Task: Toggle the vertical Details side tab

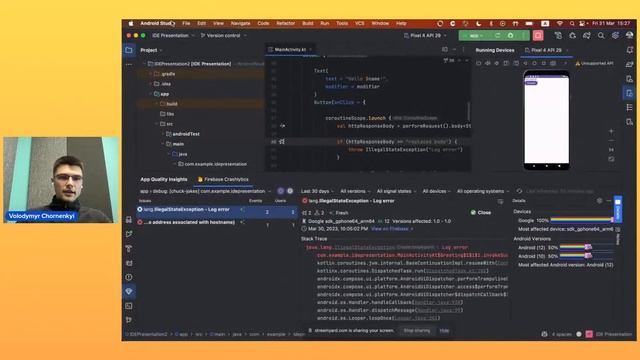Action: click(618, 209)
